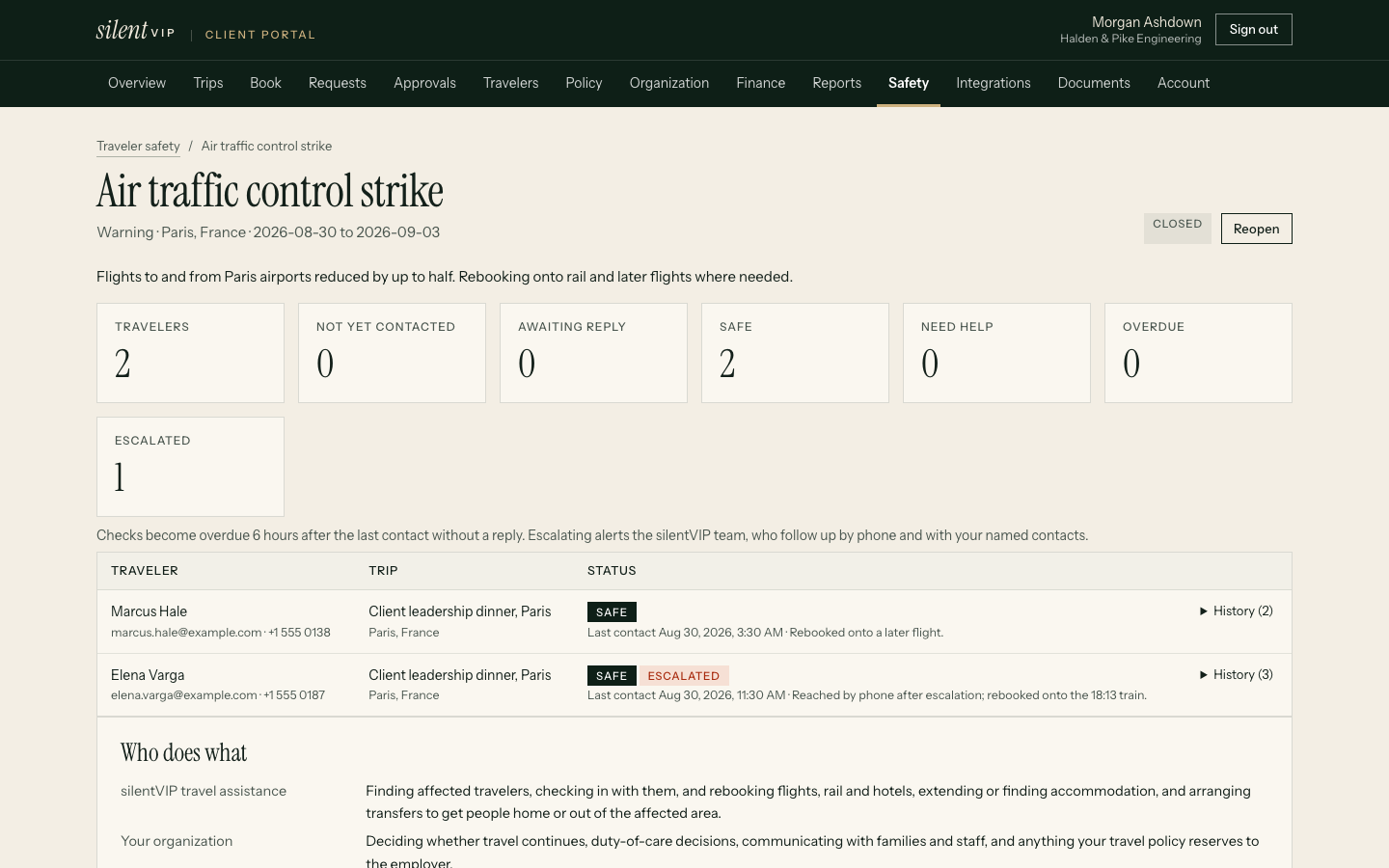Click the TRIP column header
The width and height of the screenshot is (1389, 868).
383,571
